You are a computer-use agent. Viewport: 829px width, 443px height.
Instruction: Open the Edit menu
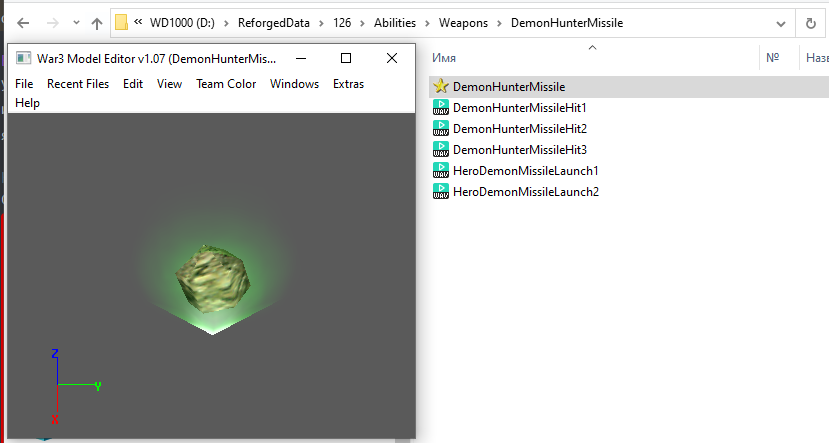tap(133, 84)
